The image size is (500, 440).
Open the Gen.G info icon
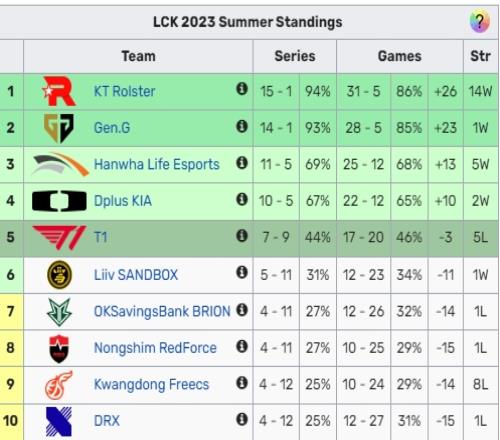242,126
